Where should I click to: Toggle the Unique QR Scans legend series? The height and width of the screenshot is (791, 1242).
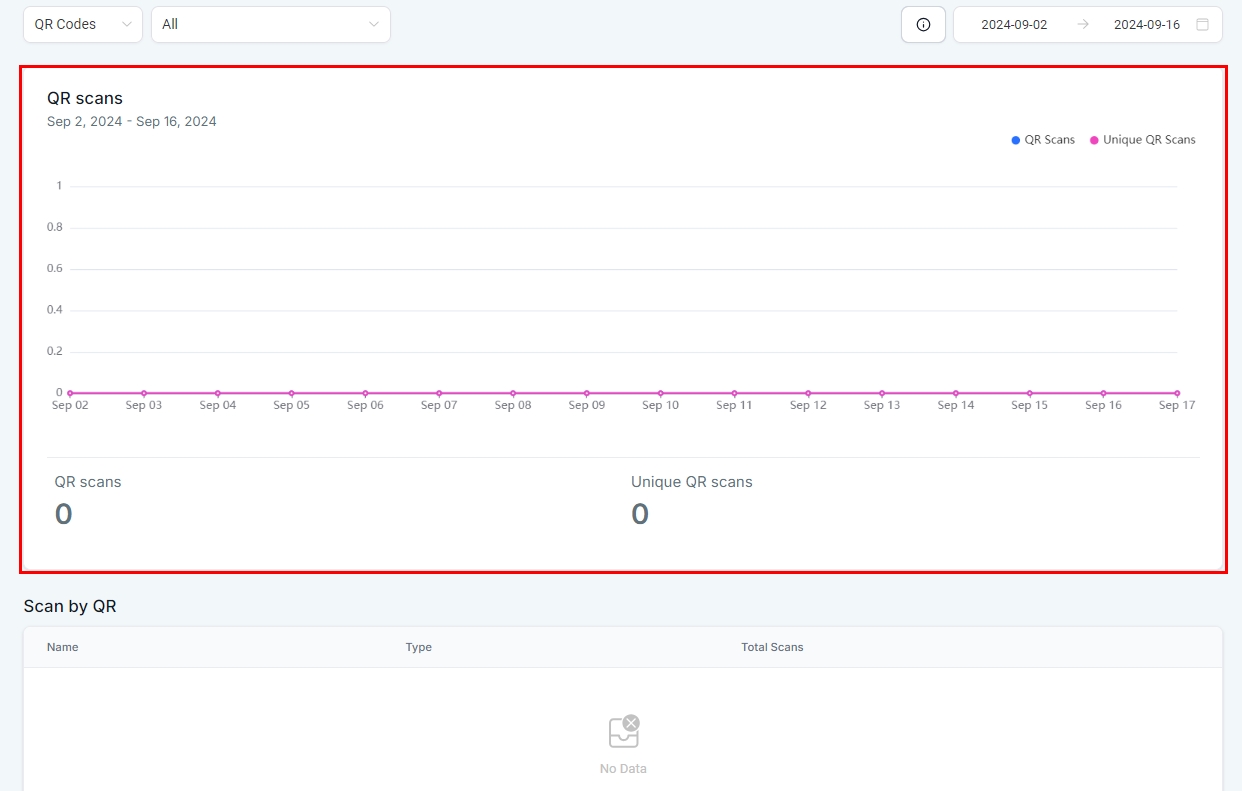[x=1142, y=140]
